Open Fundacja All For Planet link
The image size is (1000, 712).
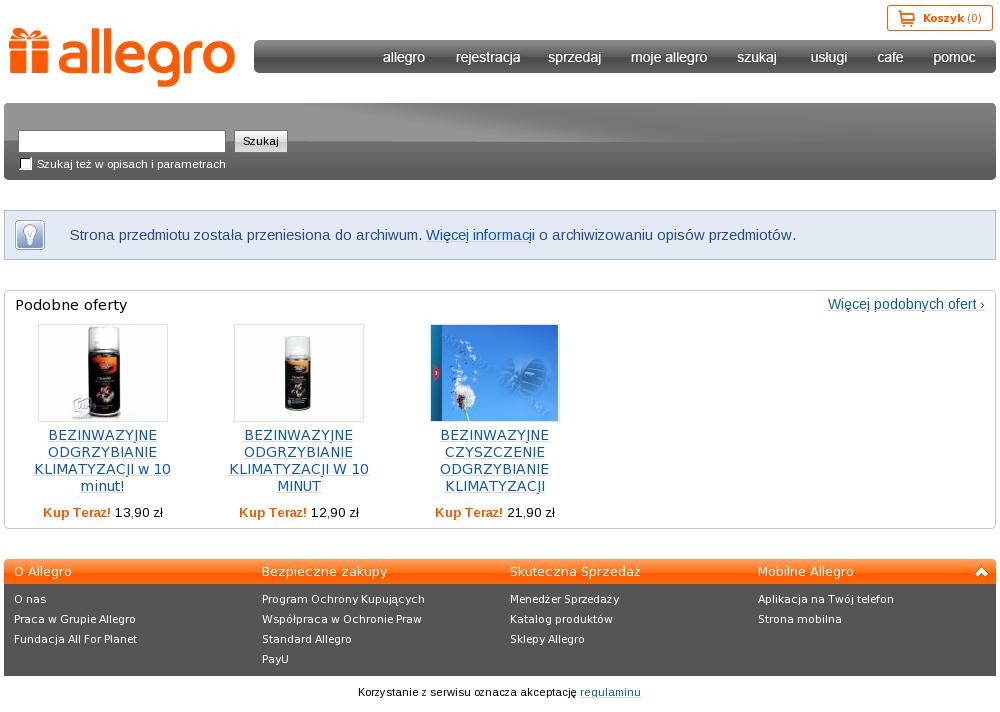coord(75,639)
